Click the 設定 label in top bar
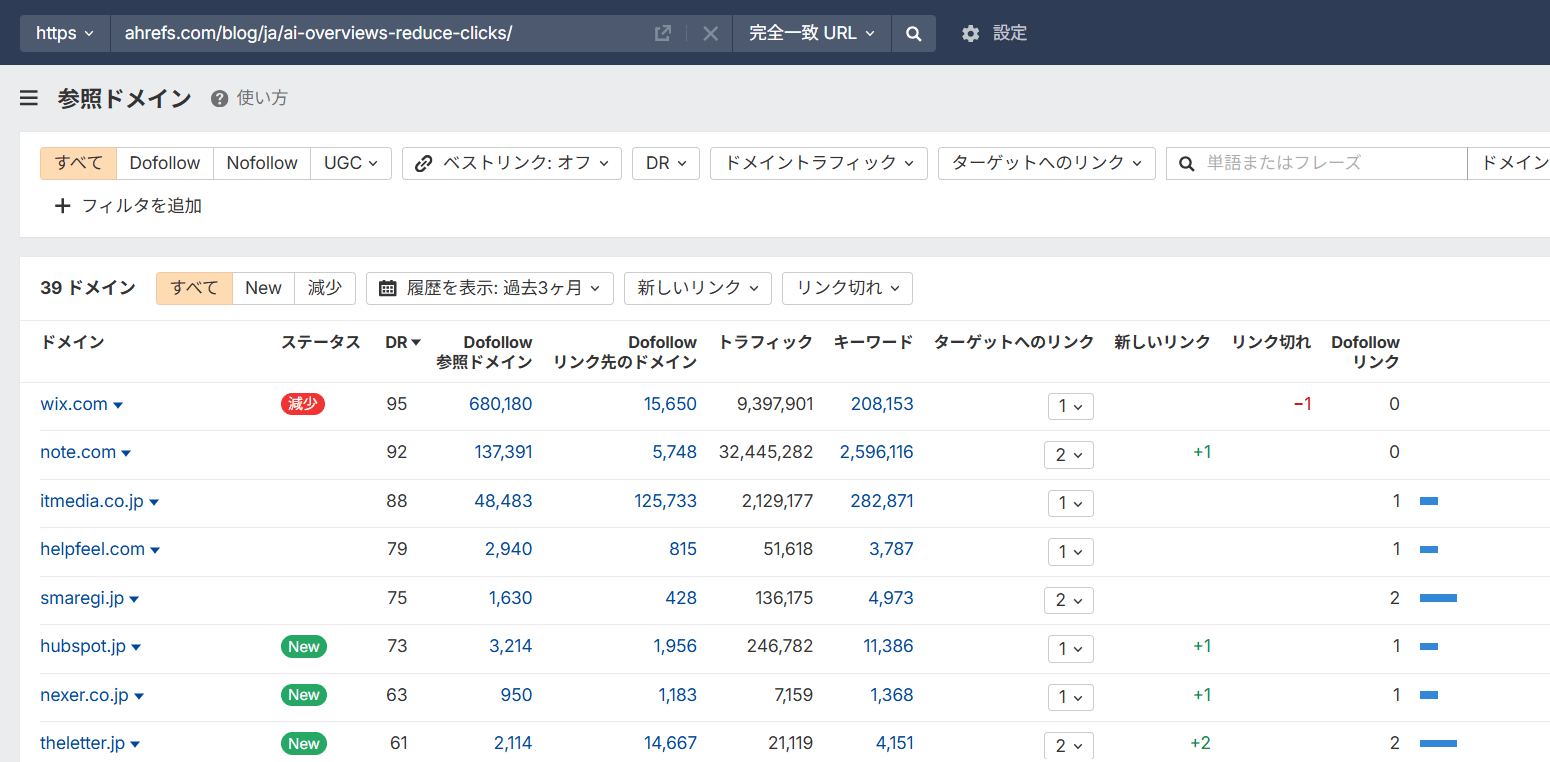Screen dimensions: 1550x762 pyautogui.click(x=1010, y=33)
